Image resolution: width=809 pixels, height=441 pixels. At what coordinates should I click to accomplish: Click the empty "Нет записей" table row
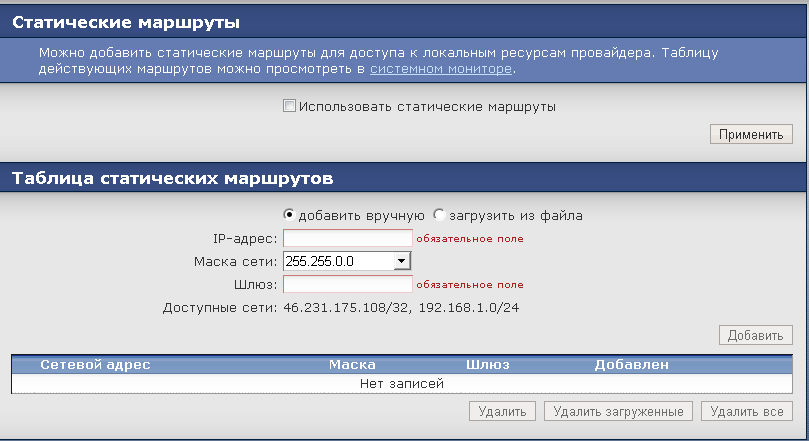coord(402,383)
